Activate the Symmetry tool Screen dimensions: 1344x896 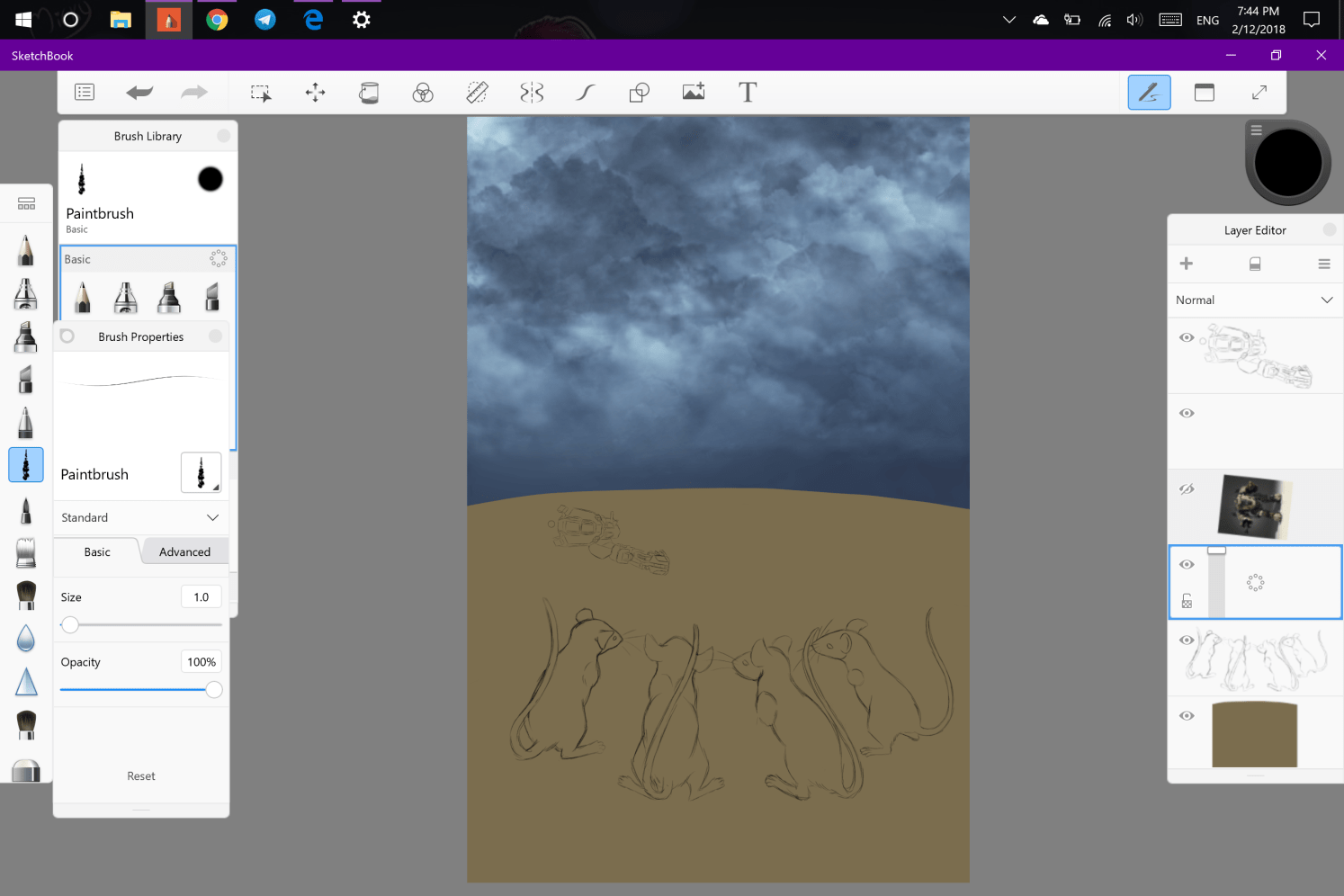pyautogui.click(x=532, y=92)
